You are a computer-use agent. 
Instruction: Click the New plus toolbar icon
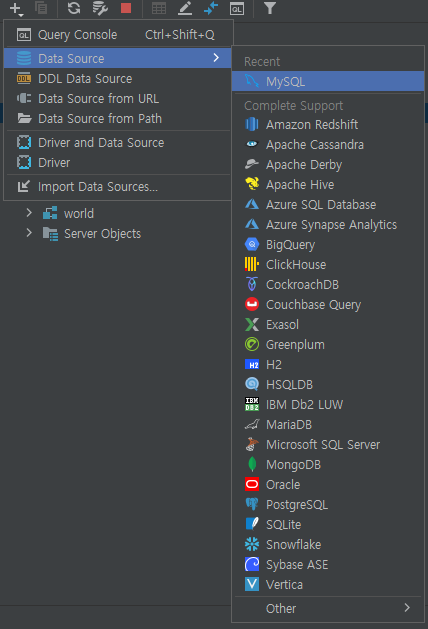(x=16, y=8)
